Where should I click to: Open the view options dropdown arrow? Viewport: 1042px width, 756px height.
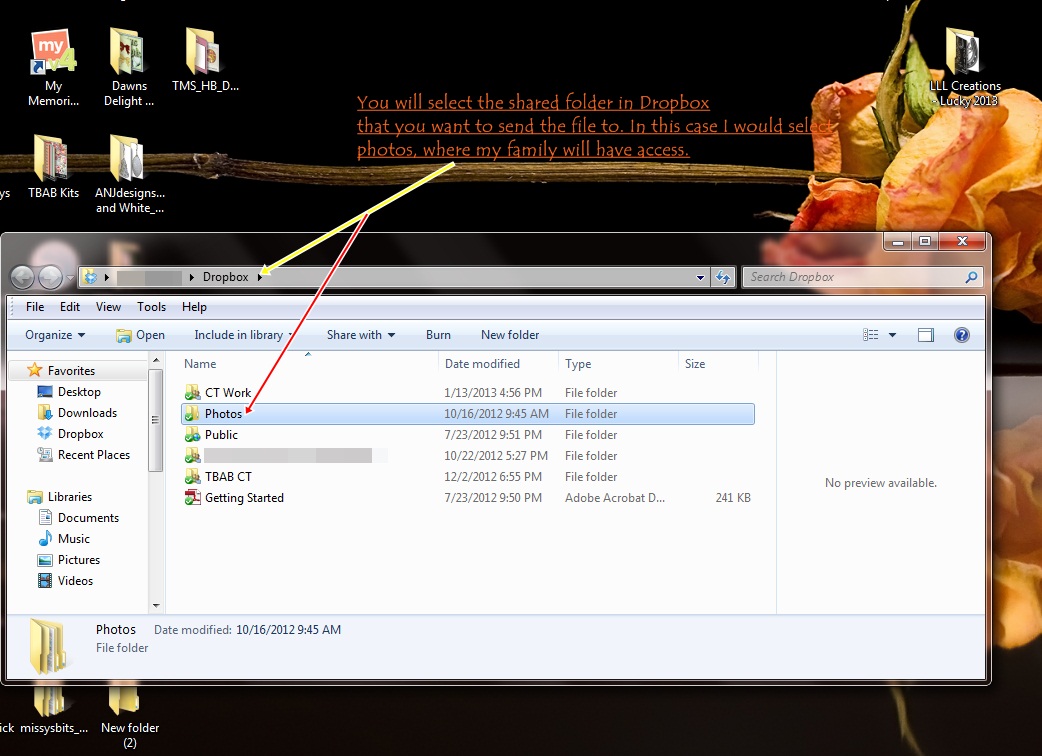pyautogui.click(x=892, y=335)
